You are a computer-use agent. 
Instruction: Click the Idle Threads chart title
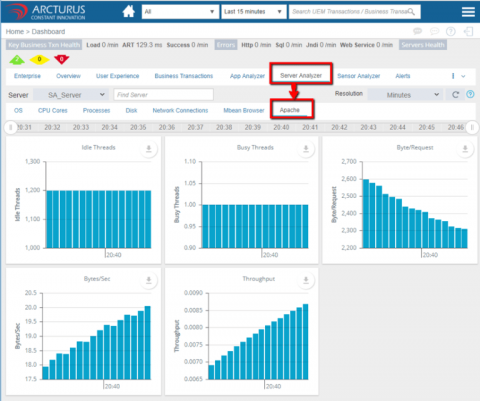(98, 147)
